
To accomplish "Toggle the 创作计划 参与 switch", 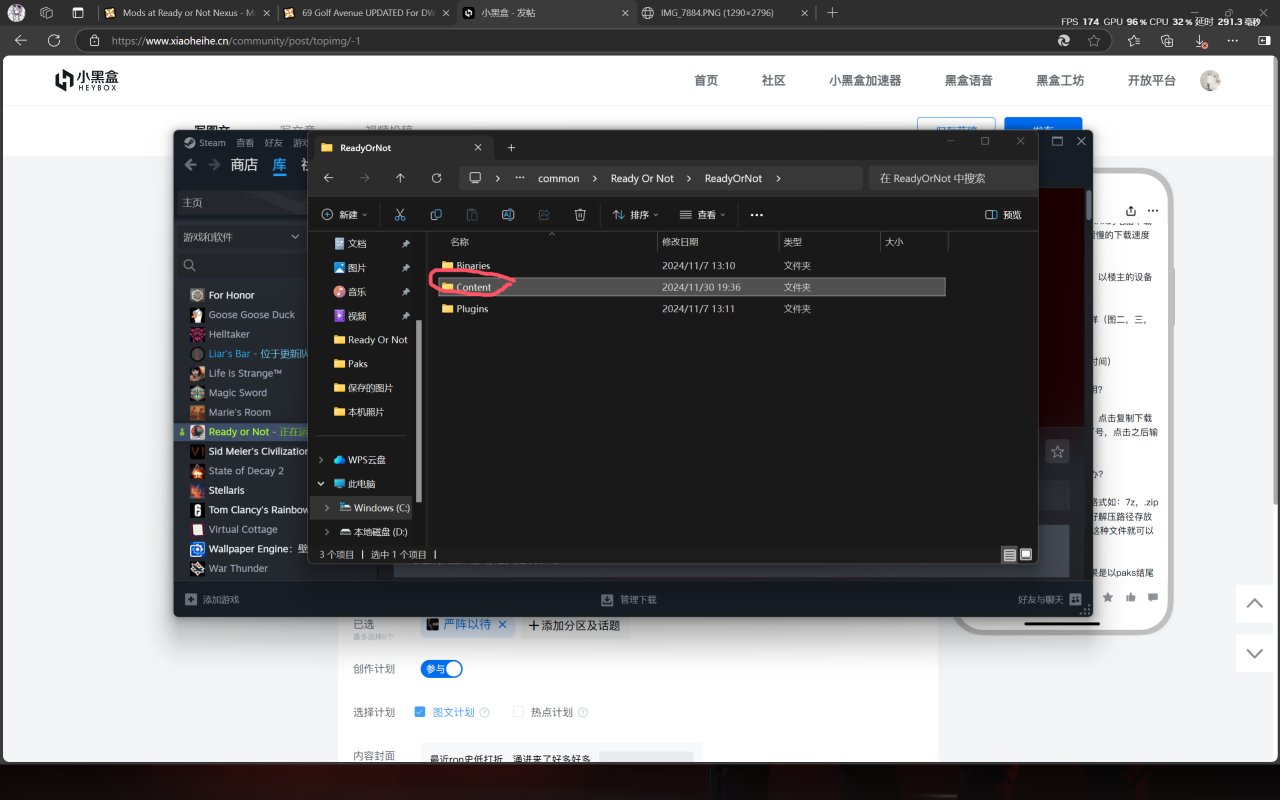I will [x=442, y=669].
